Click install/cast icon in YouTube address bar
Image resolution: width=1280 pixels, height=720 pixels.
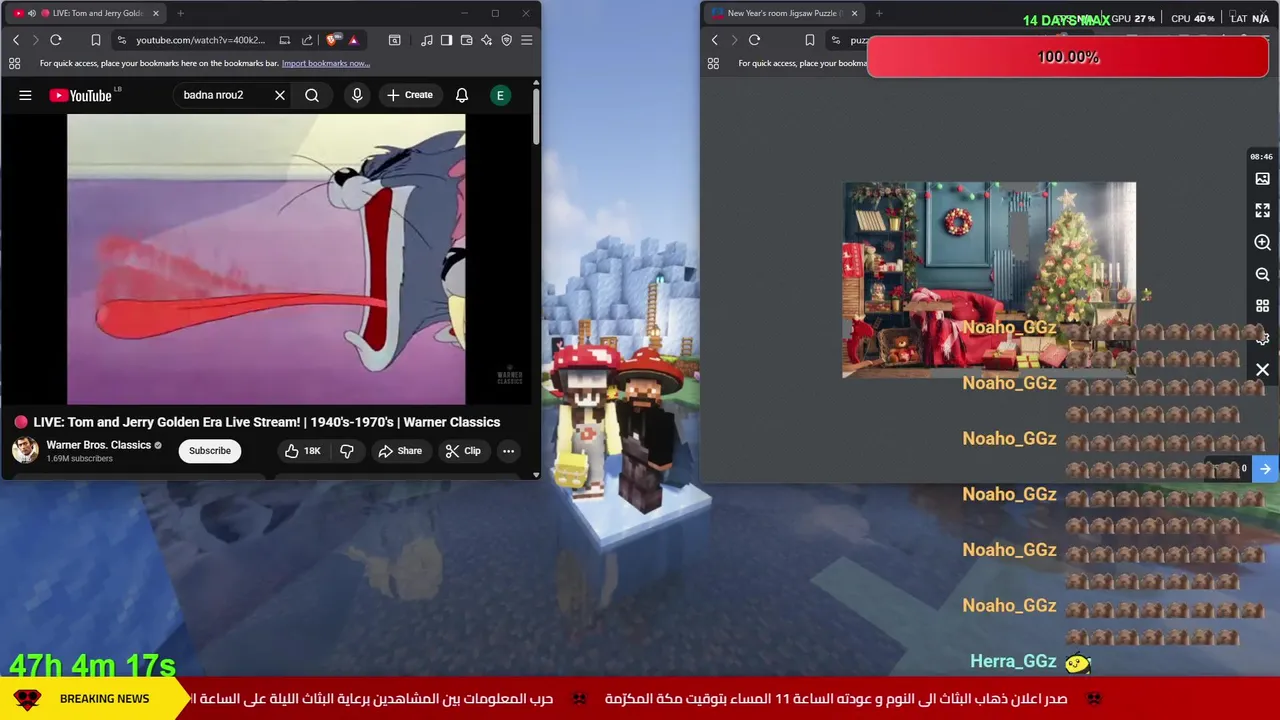pyautogui.click(x=285, y=40)
